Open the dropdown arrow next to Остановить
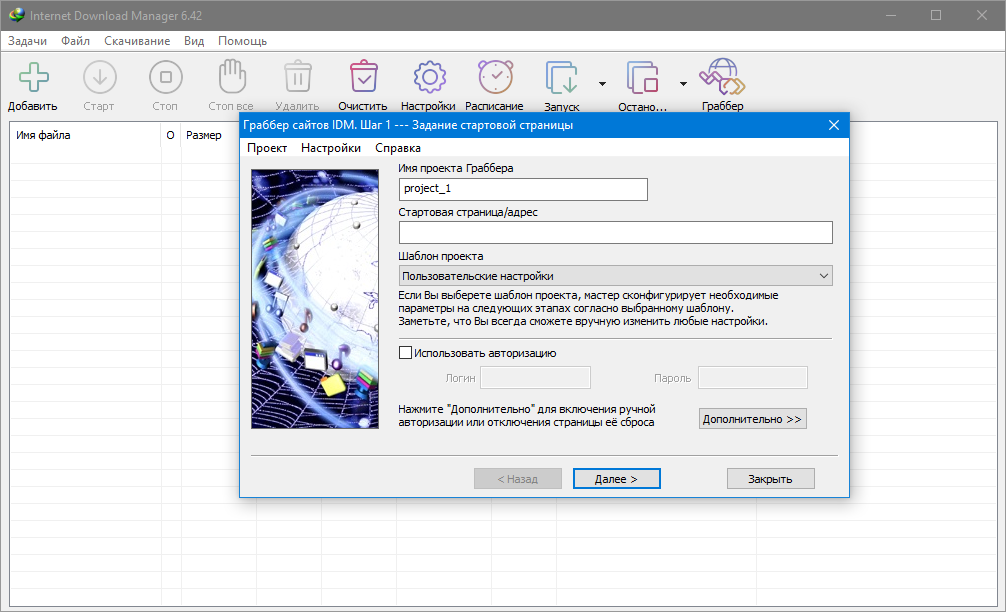Image resolution: width=1006 pixels, height=612 pixels. pyautogui.click(x=683, y=84)
